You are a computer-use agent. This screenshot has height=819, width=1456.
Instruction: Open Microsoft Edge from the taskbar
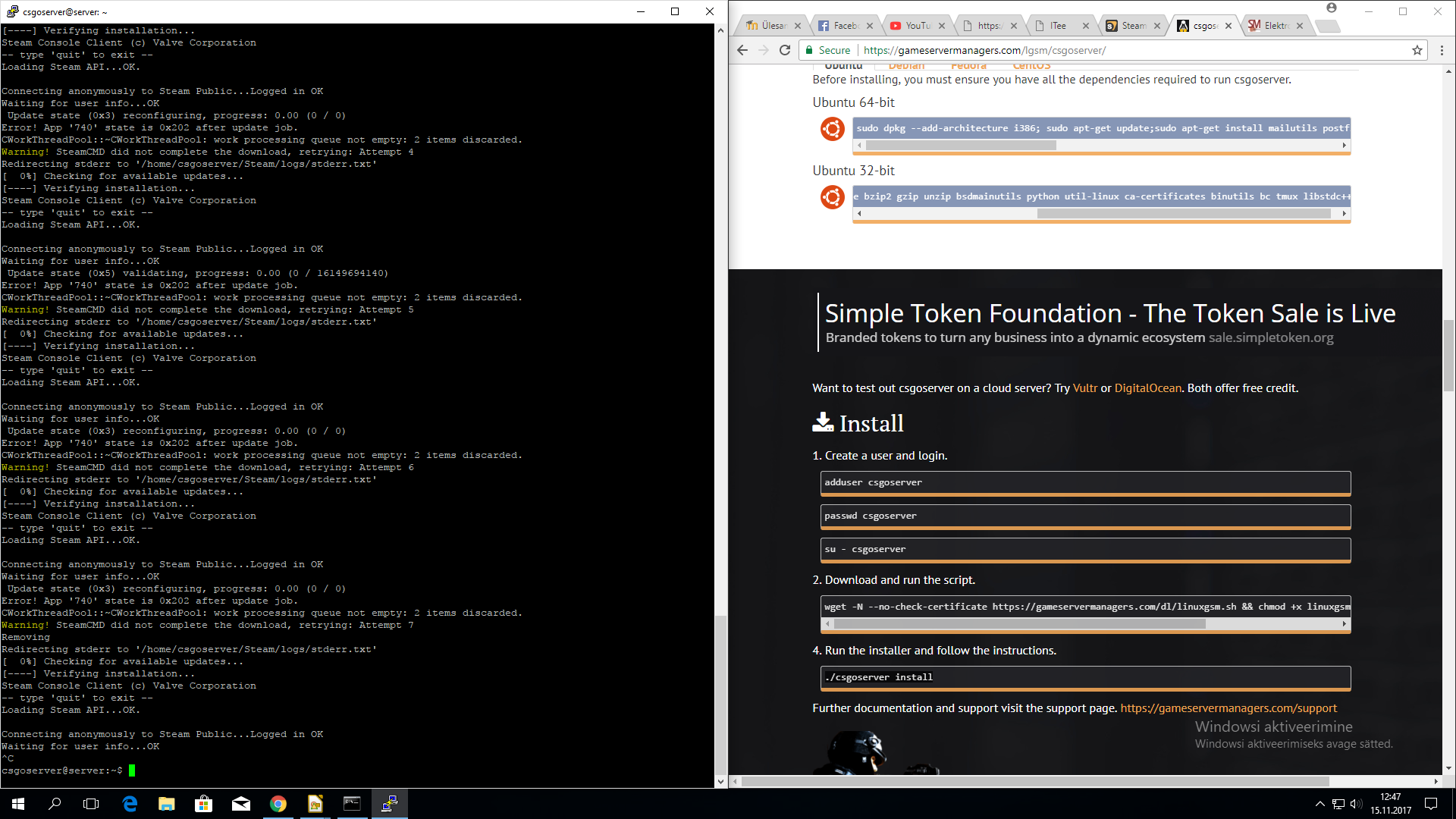coord(130,804)
